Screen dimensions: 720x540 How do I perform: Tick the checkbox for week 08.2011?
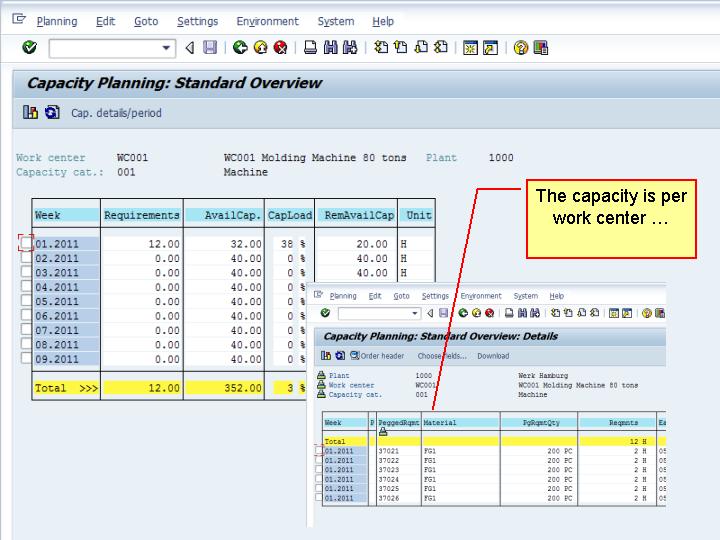click(x=26, y=344)
